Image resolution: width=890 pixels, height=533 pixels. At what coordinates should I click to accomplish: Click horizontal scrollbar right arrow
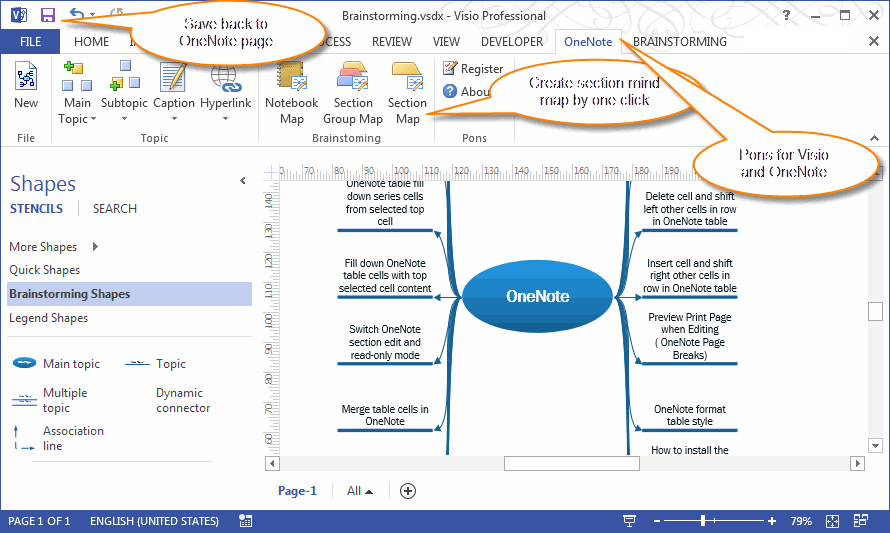pyautogui.click(x=858, y=464)
